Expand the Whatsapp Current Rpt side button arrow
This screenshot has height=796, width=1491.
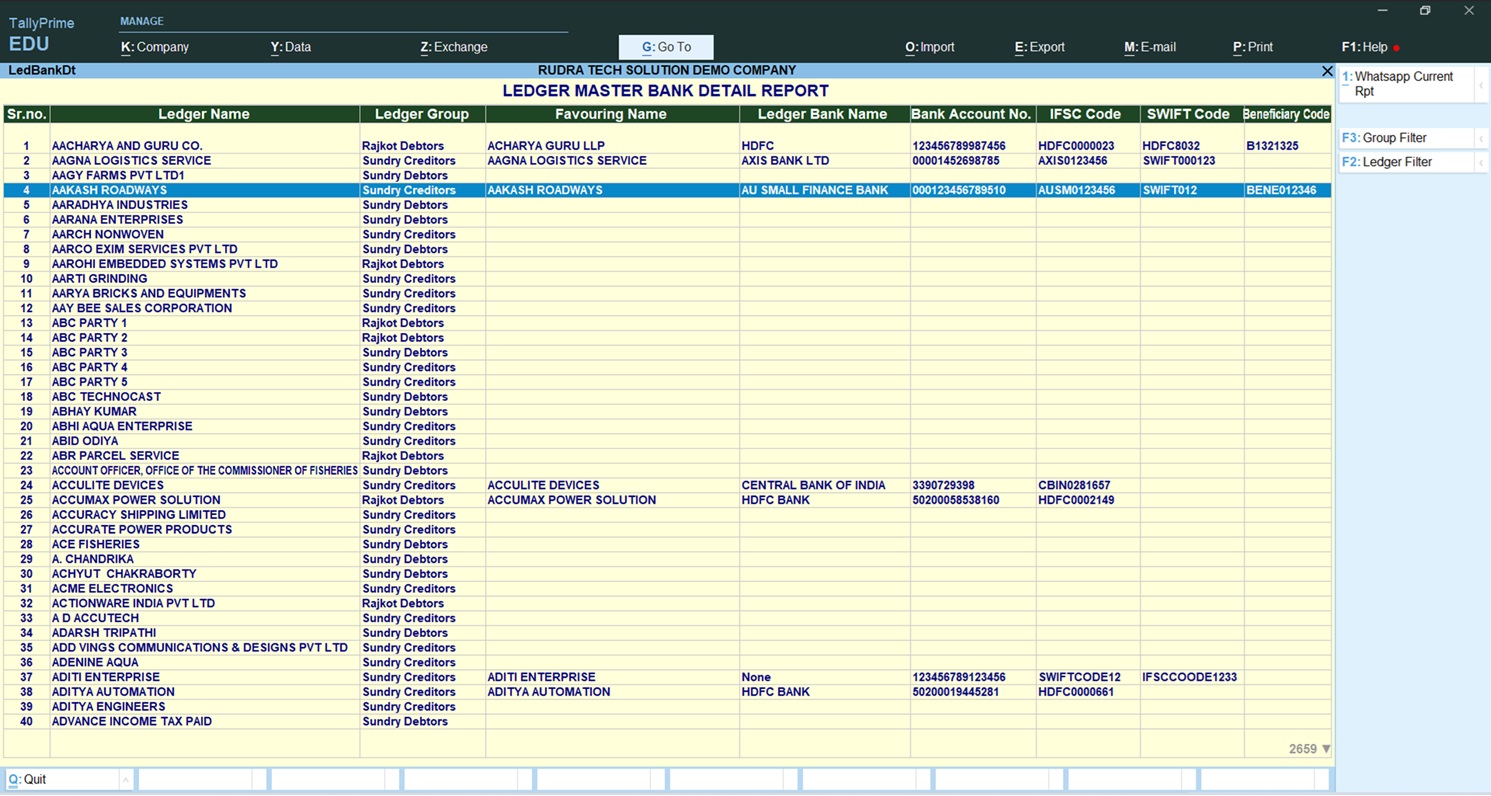(1481, 85)
